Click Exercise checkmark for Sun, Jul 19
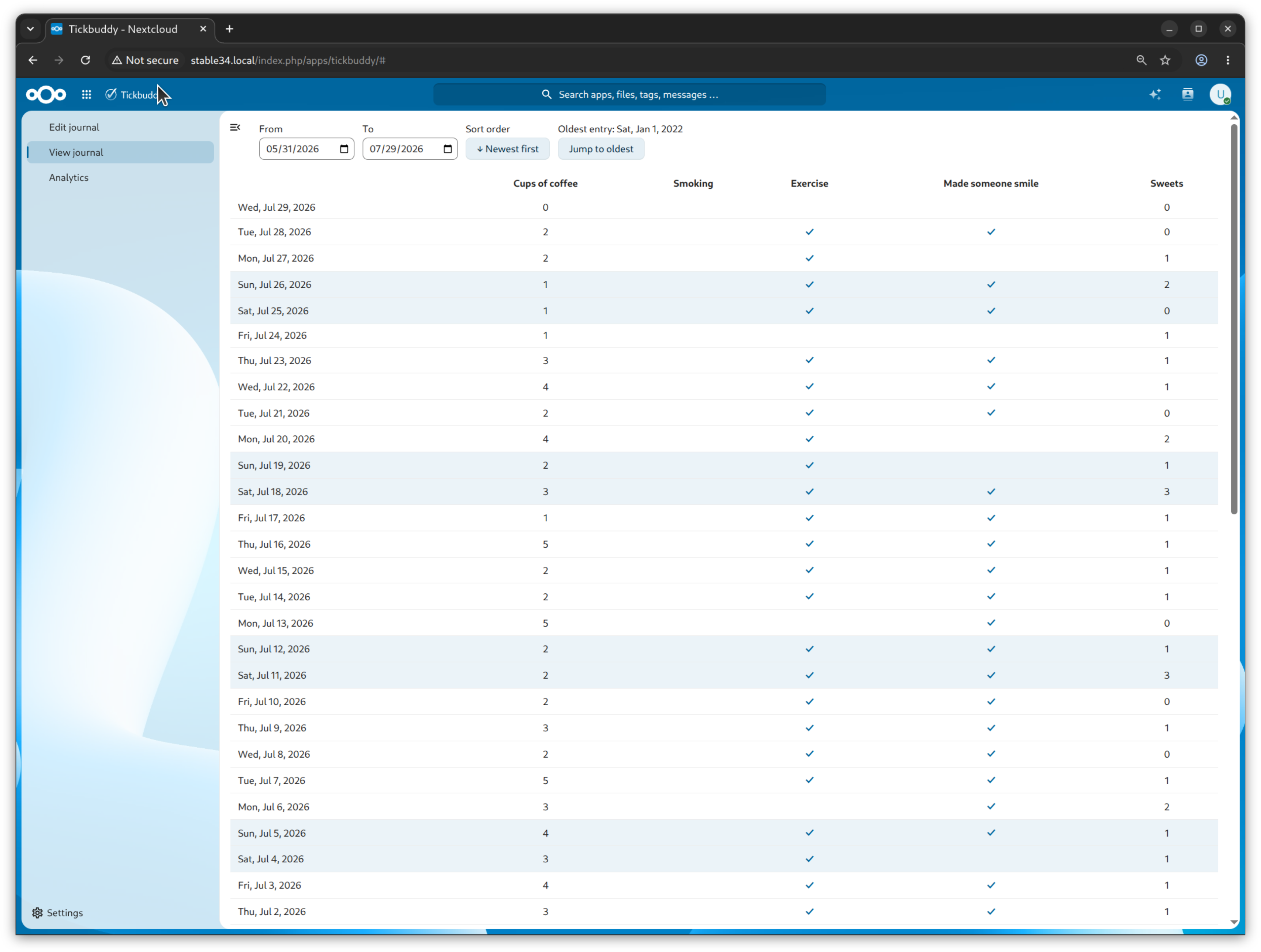The image size is (1261, 952). tap(809, 465)
